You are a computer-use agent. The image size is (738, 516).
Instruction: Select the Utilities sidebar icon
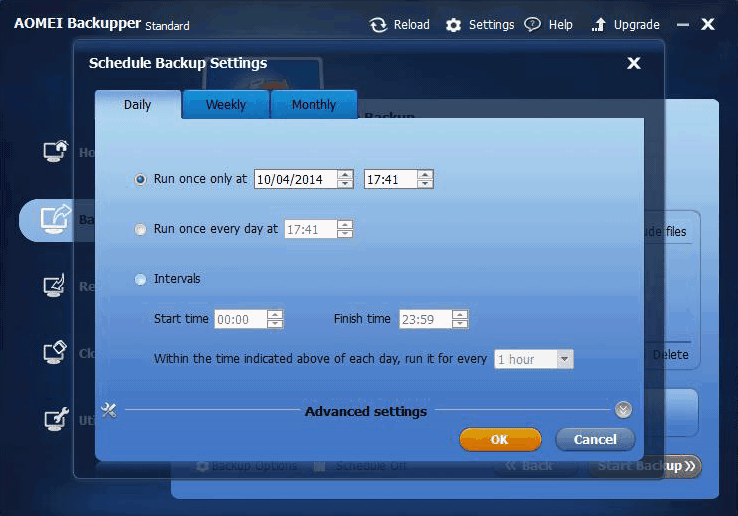click(x=56, y=419)
